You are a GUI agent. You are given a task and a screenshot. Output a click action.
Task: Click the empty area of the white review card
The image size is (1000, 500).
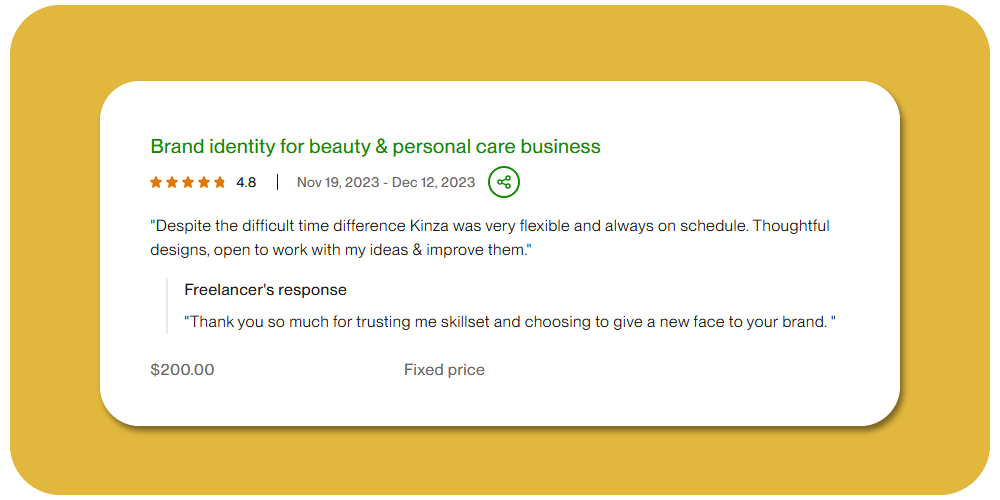[x=700, y=380]
